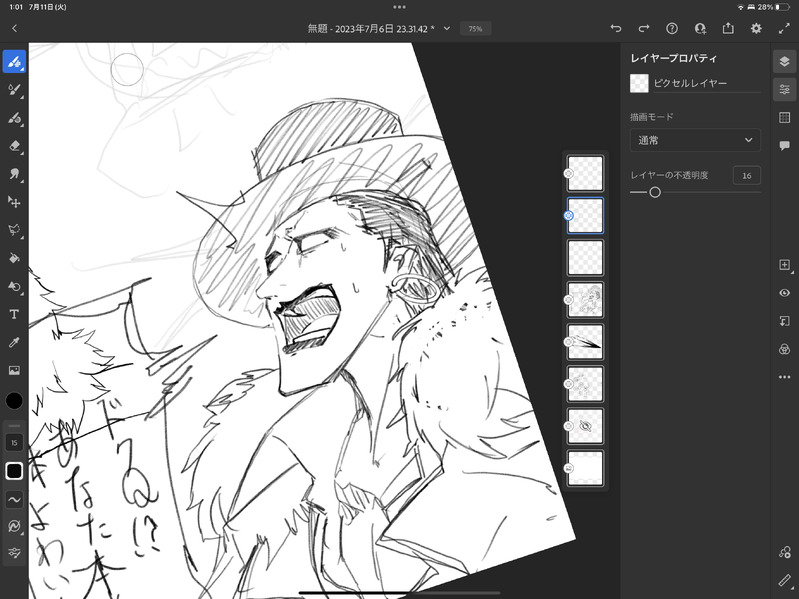Tap the blue badge on active layer
This screenshot has height=599, width=799.
[x=569, y=216]
